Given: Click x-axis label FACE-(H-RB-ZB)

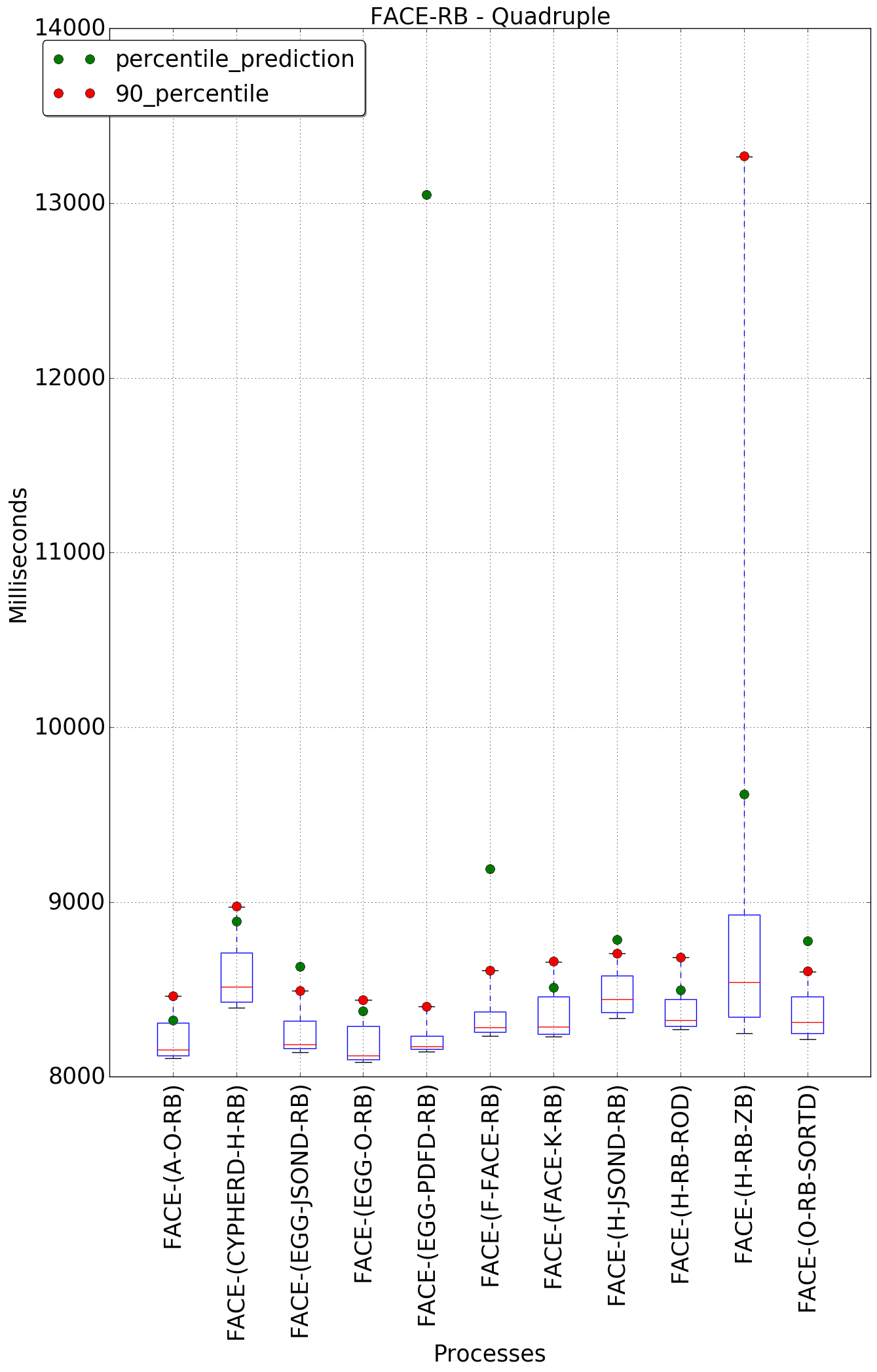Looking at the screenshot, I should coord(745,1175).
